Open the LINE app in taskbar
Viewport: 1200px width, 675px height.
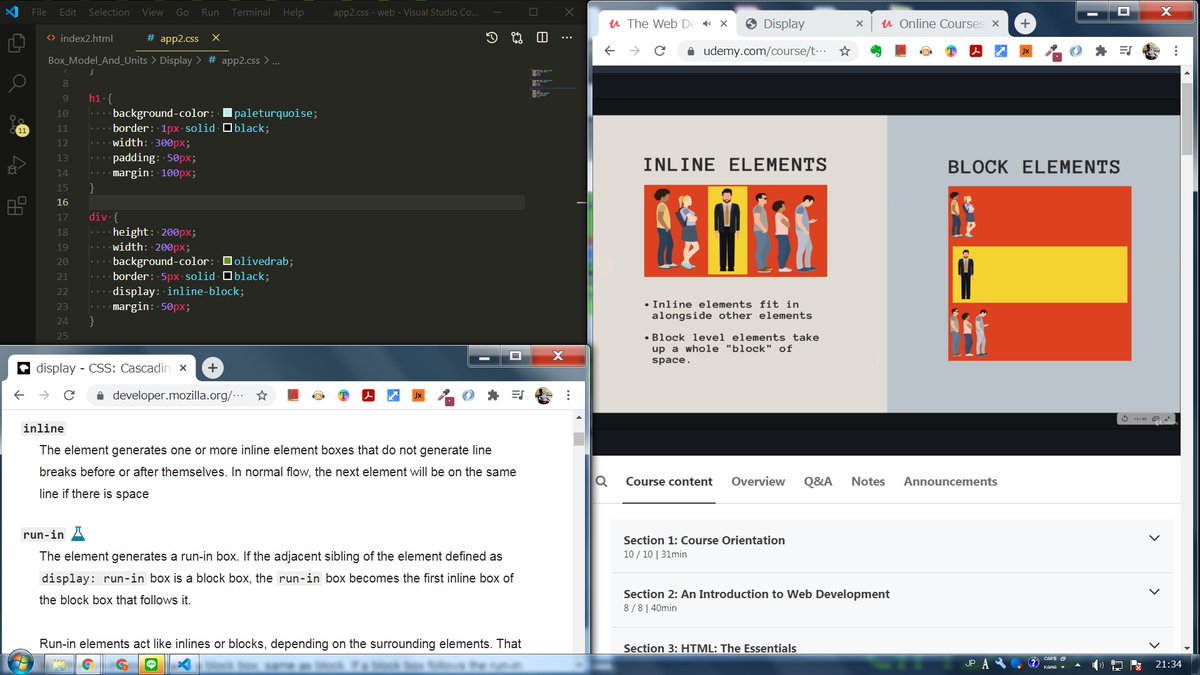[152, 664]
